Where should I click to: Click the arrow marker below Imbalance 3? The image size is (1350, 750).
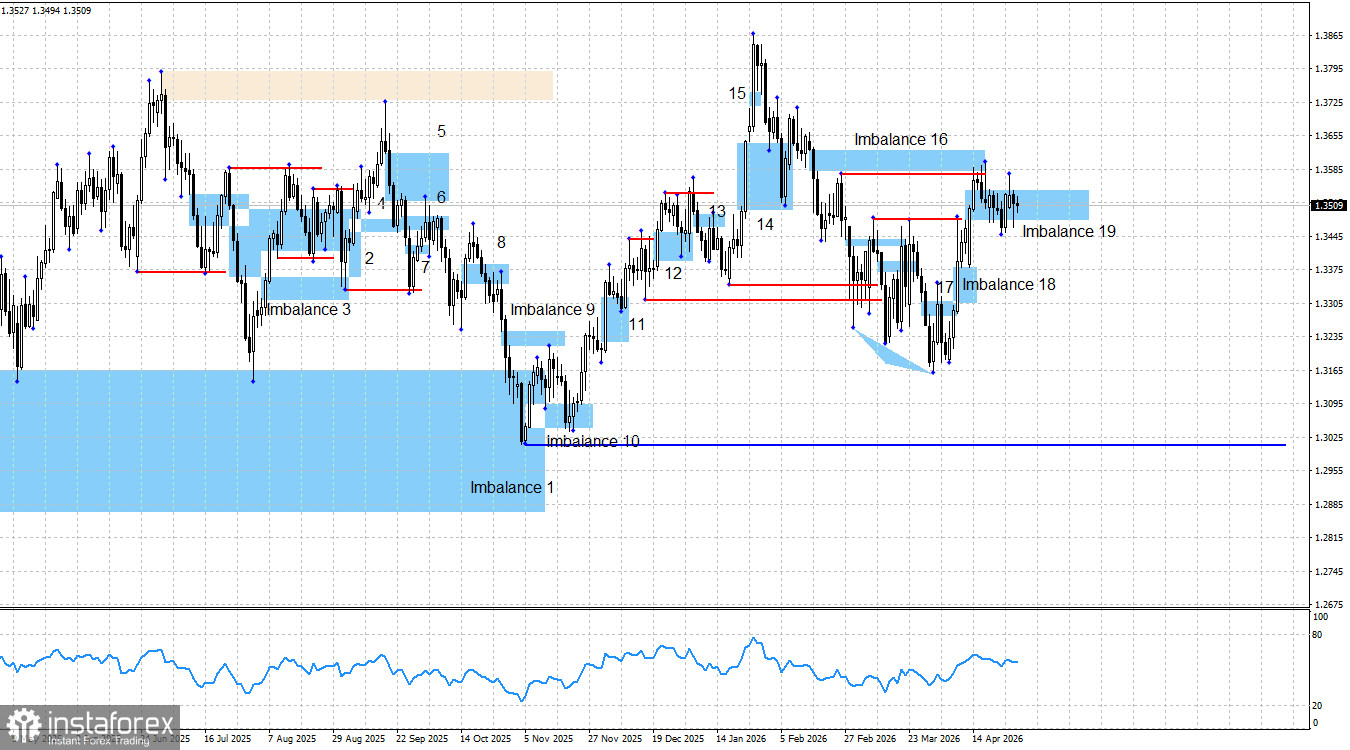coord(253,382)
